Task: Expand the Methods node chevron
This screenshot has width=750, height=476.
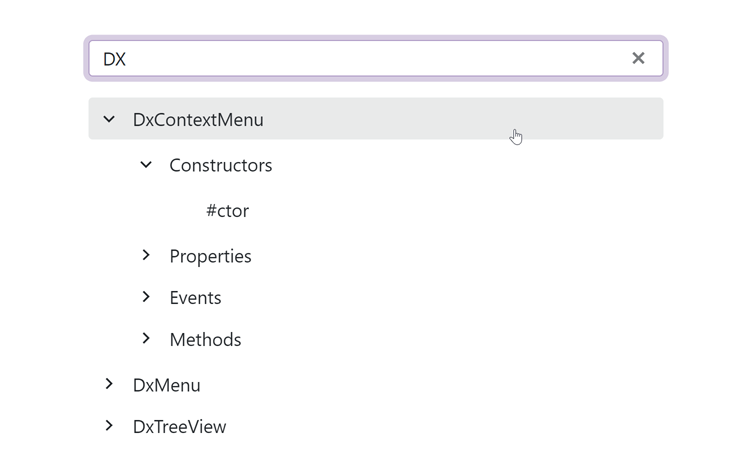Action: click(146, 339)
